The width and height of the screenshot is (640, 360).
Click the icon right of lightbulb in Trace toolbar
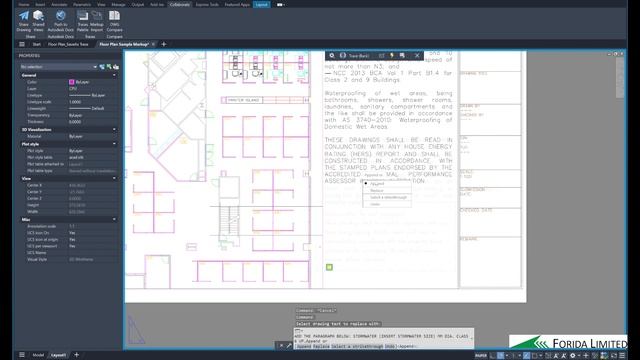[402, 56]
